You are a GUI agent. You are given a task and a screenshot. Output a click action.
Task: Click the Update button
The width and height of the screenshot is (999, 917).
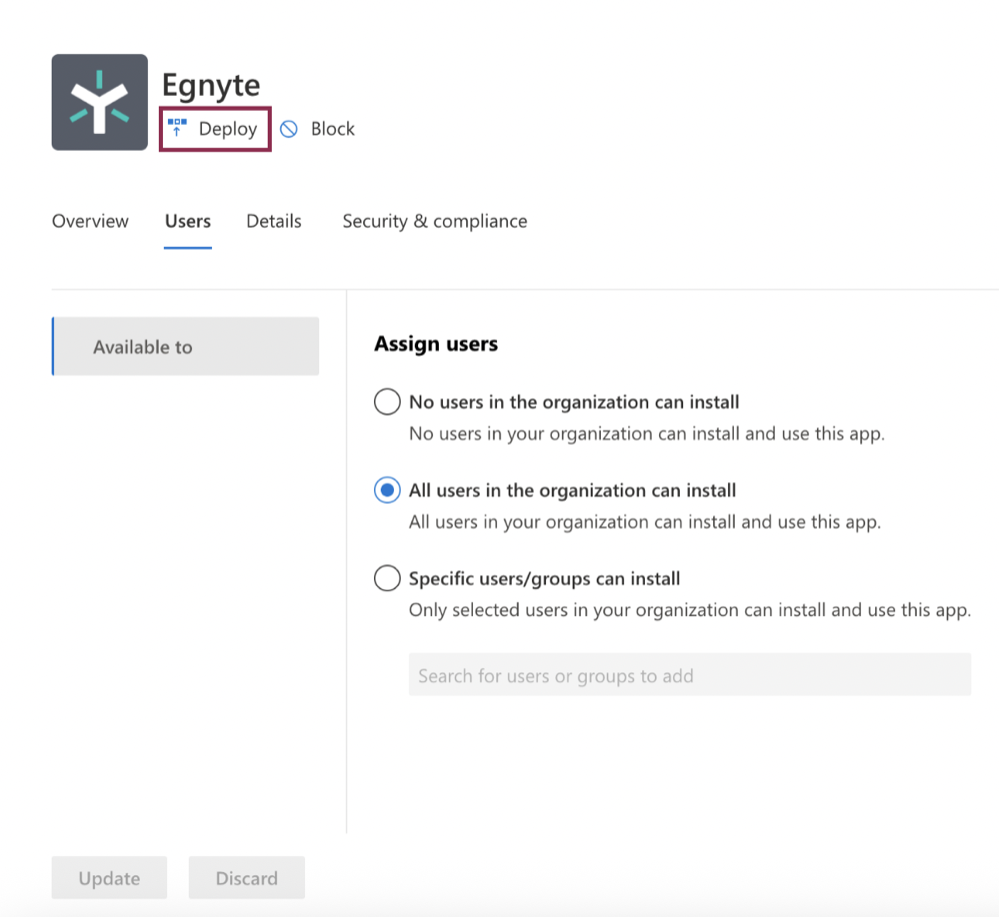[109, 877]
